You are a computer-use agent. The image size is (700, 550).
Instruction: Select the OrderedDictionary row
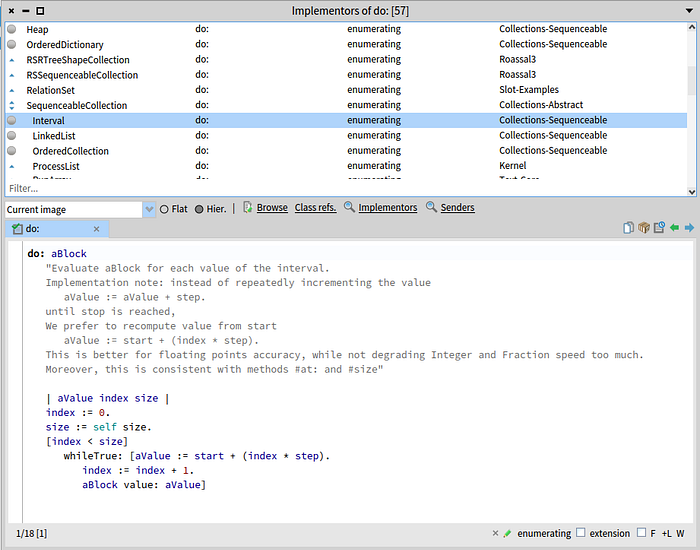(346, 44)
